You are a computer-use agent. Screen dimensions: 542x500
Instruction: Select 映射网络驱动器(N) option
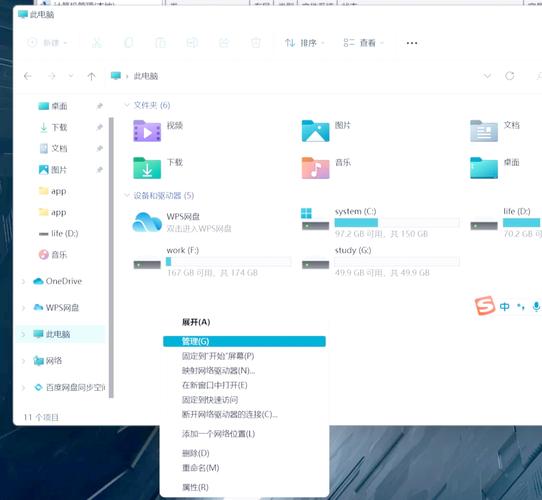[218, 371]
